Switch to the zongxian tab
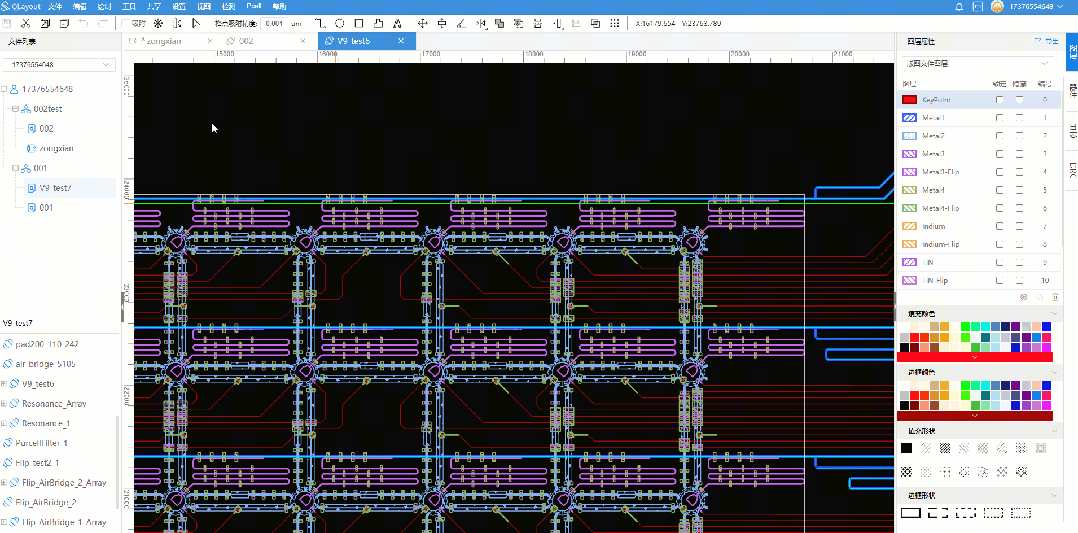 [x=166, y=41]
